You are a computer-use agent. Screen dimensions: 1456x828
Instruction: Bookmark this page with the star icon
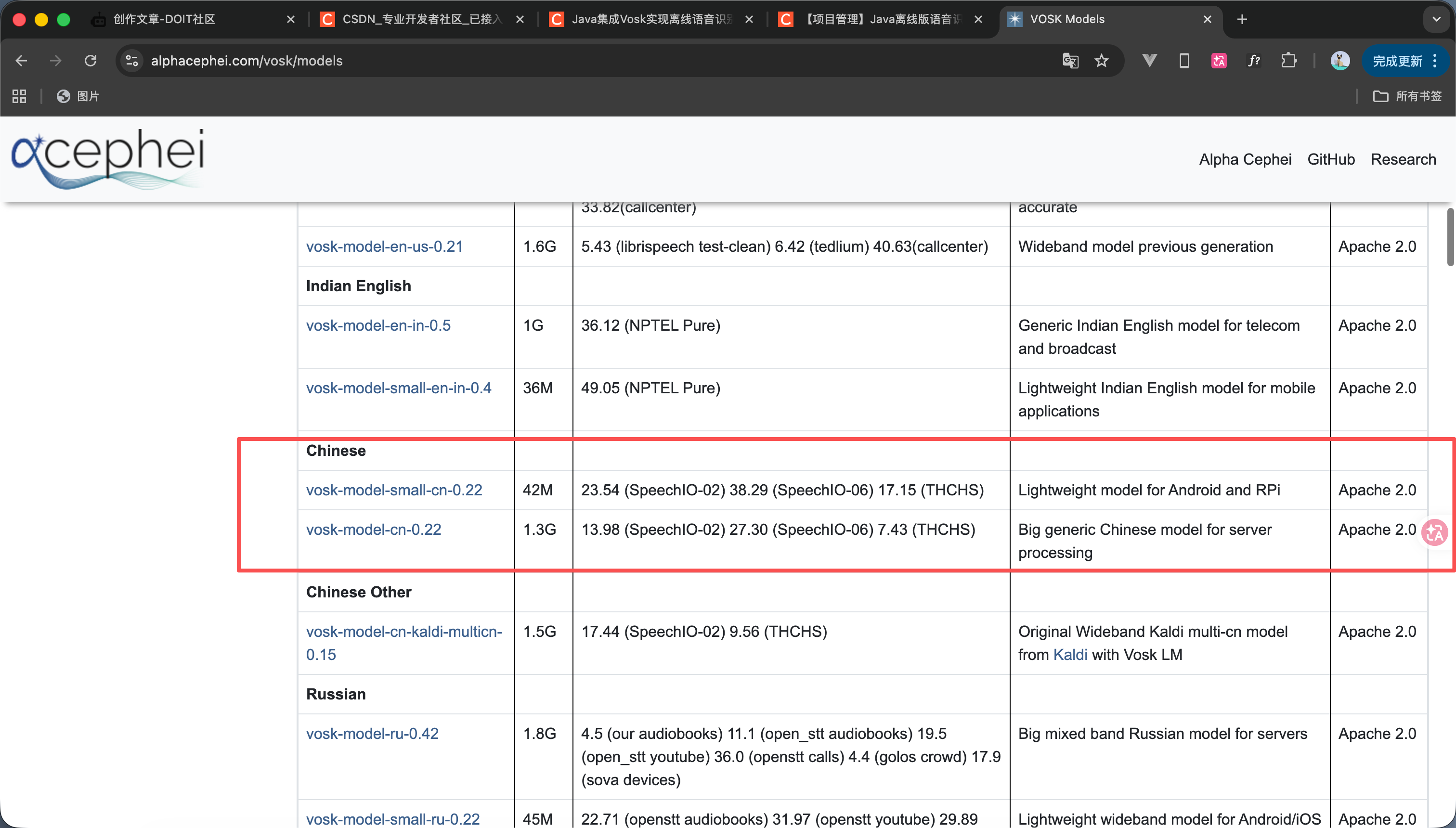[1102, 61]
